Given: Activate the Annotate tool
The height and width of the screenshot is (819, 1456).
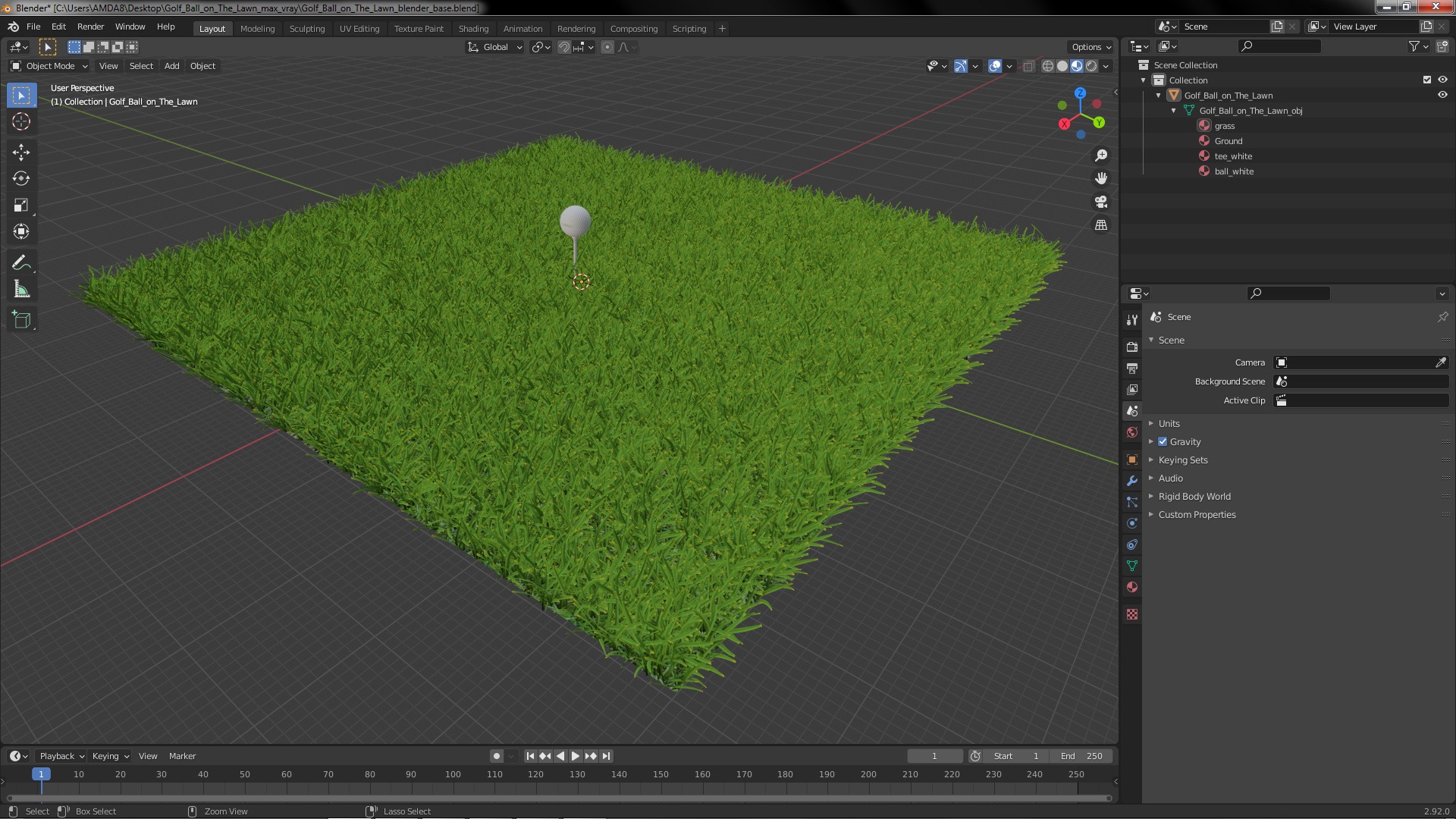Looking at the screenshot, I should tap(21, 263).
